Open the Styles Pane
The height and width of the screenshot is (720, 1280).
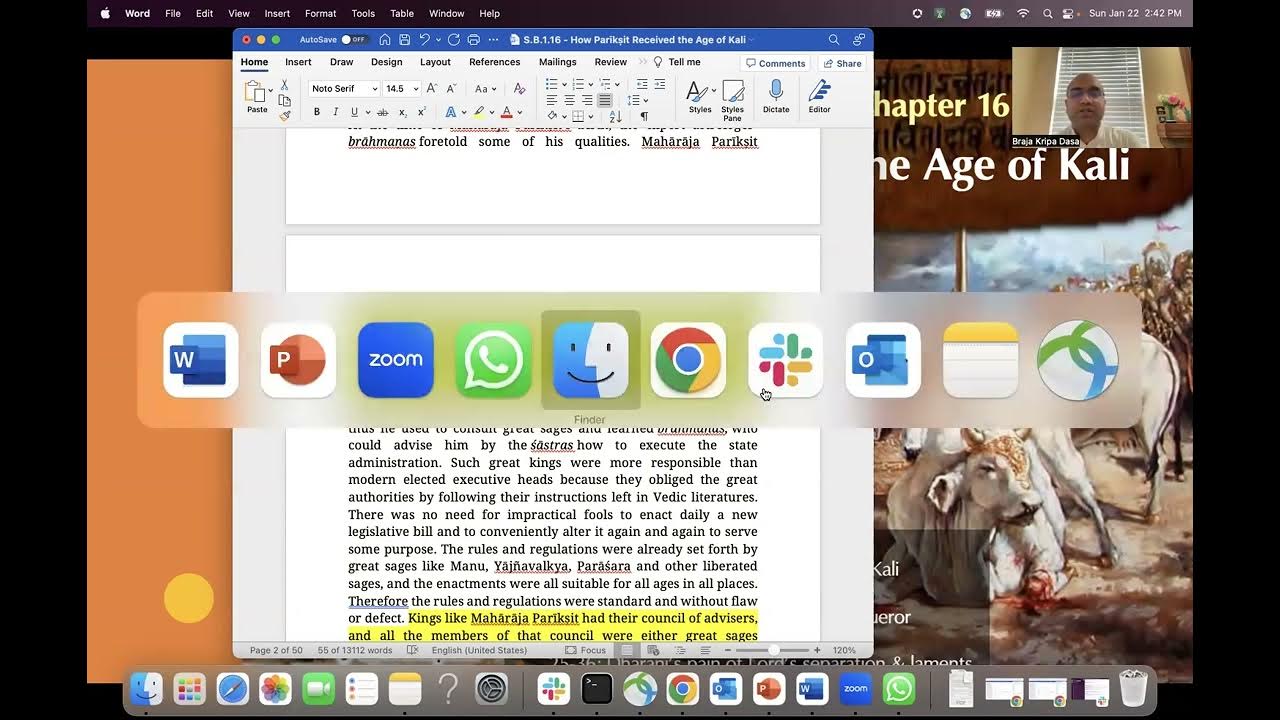point(733,100)
